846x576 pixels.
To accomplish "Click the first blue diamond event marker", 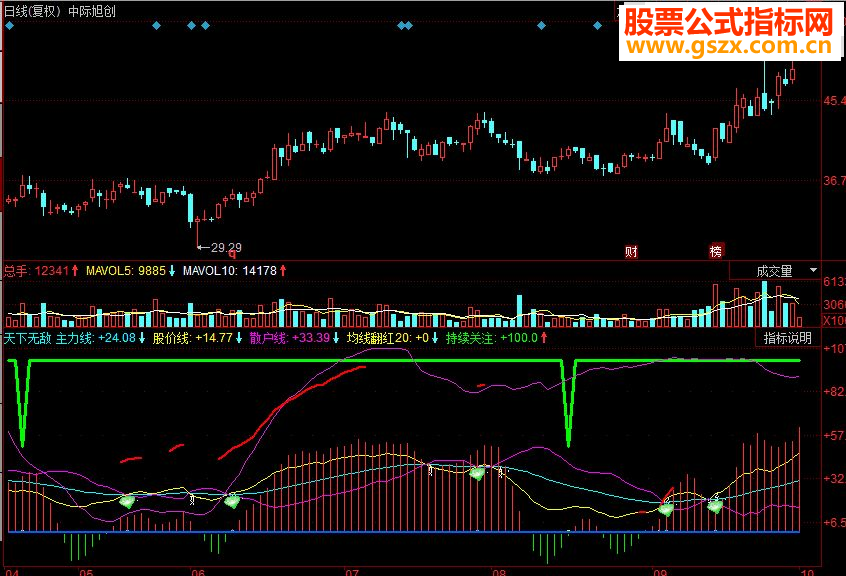I will click(10, 25).
